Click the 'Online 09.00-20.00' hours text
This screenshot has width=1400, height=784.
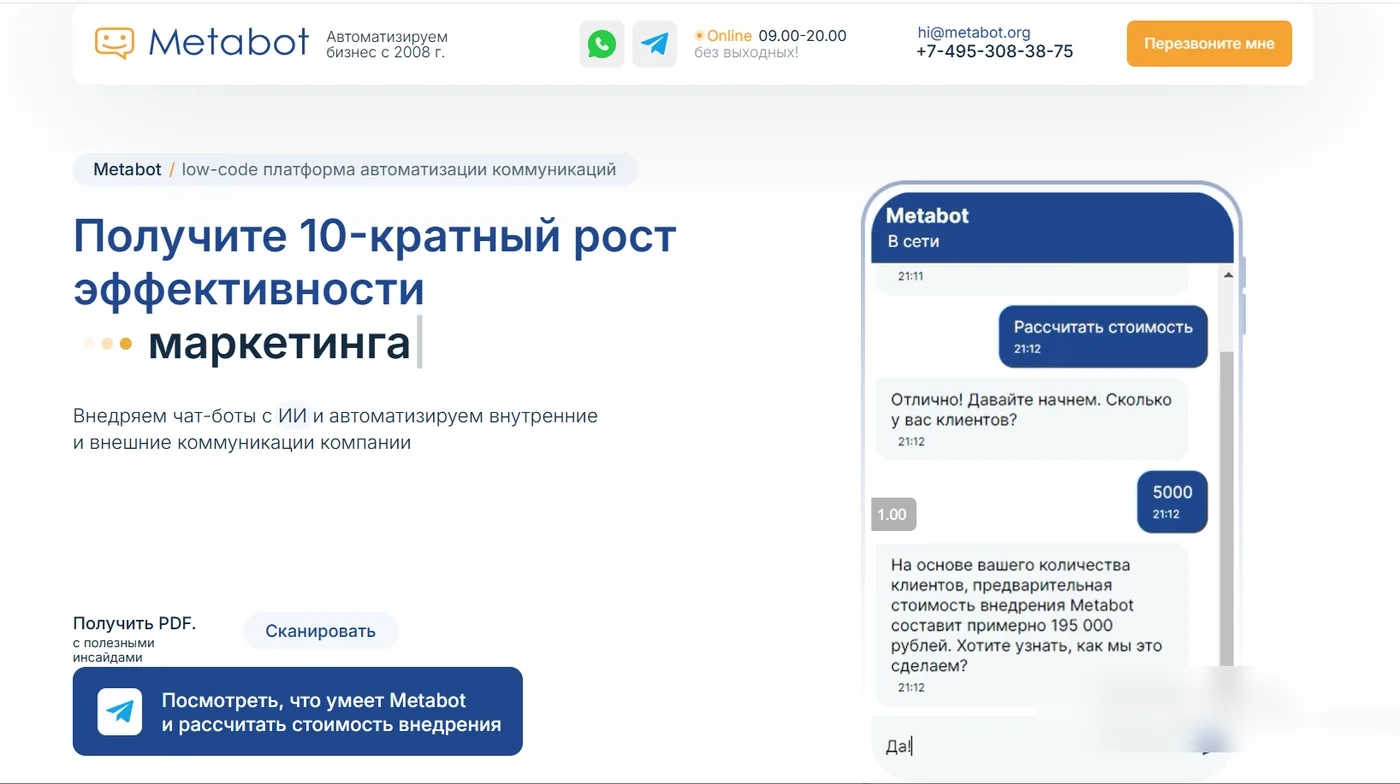pyautogui.click(x=770, y=36)
